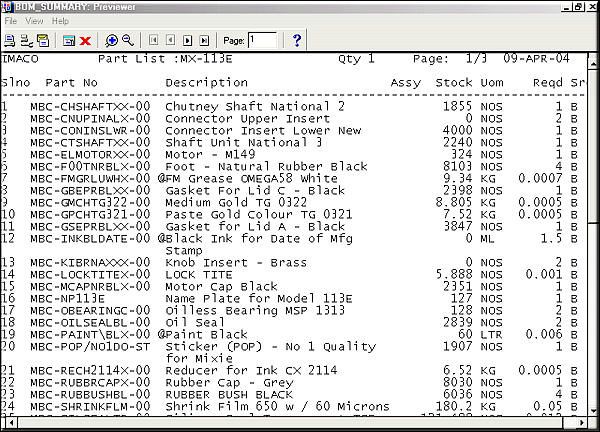This screenshot has width=600, height=432.
Task: Go to the previous page
Action: pyautogui.click(x=171, y=40)
